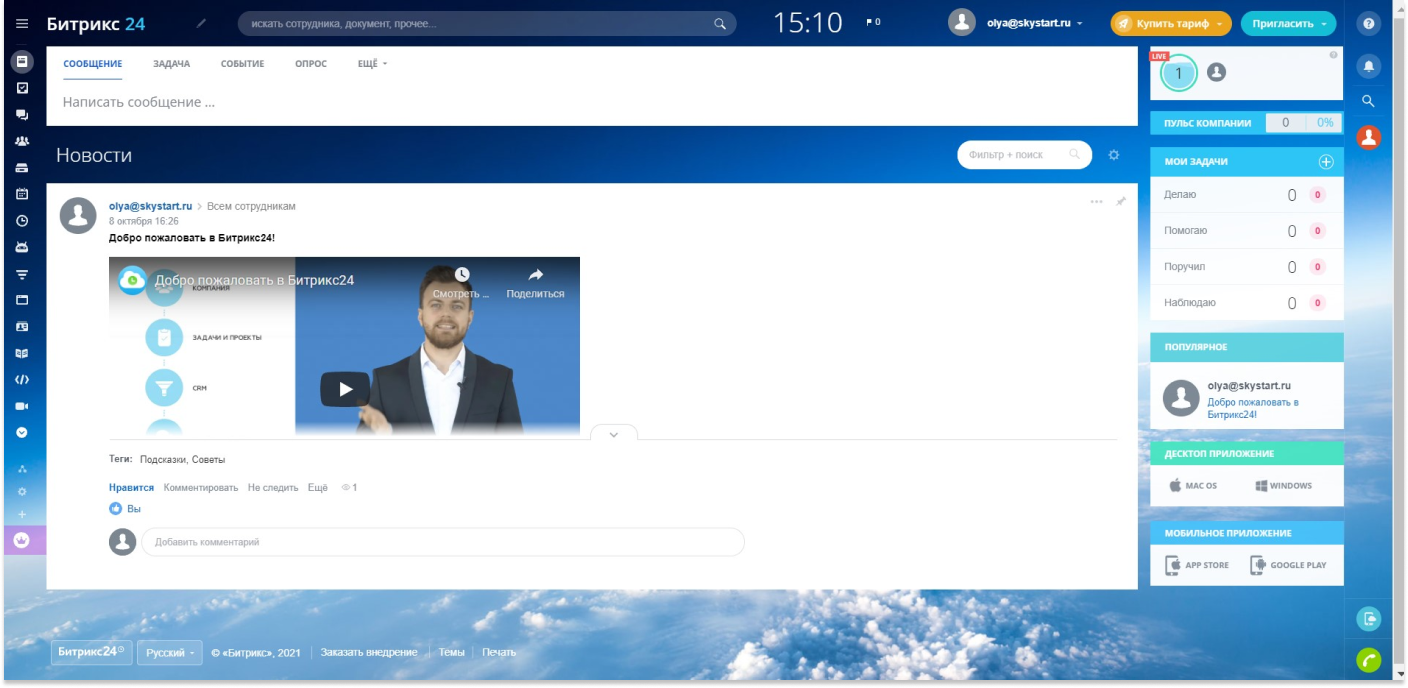Click the top employee and document search field
The image size is (1408, 688).
pos(487,24)
